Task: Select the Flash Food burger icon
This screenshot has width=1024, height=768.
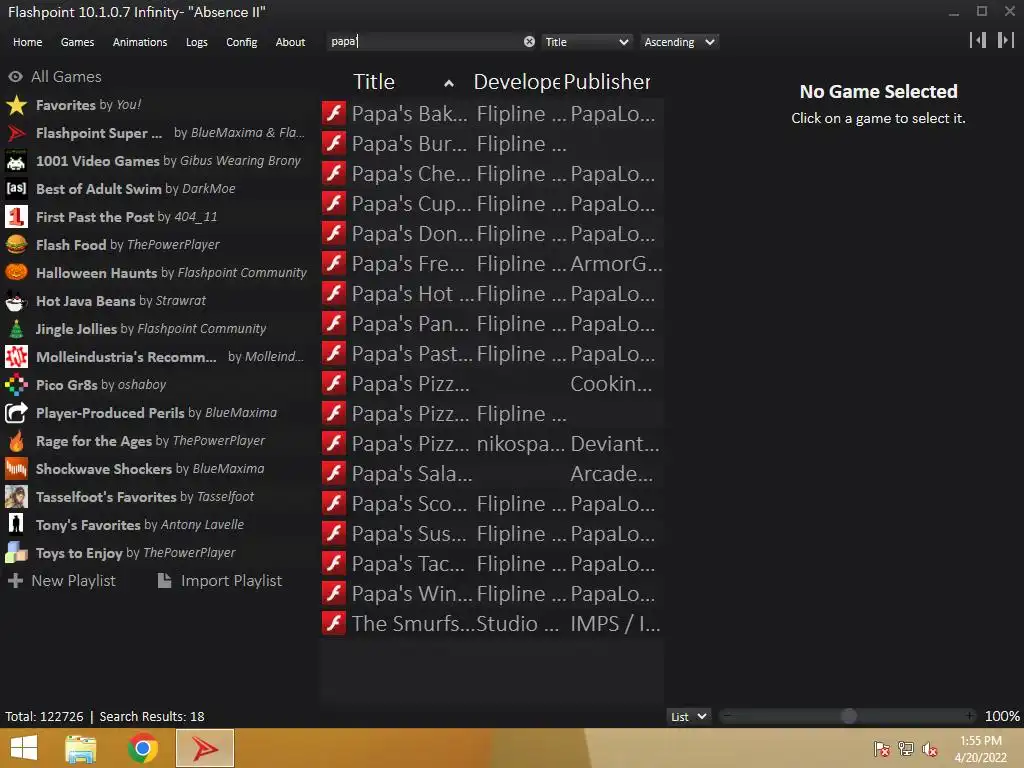Action: click(16, 245)
